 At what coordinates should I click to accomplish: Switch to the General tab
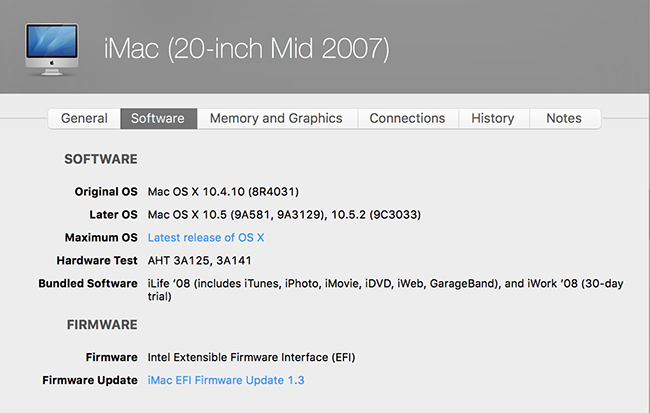84,118
